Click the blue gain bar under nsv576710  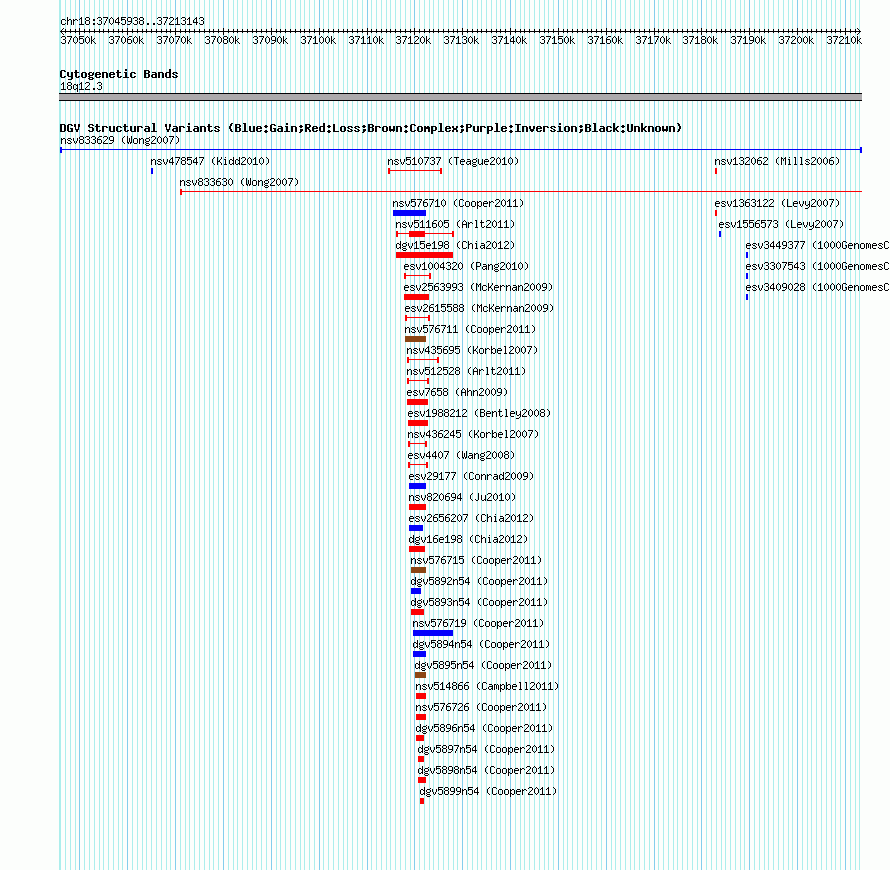(x=409, y=213)
